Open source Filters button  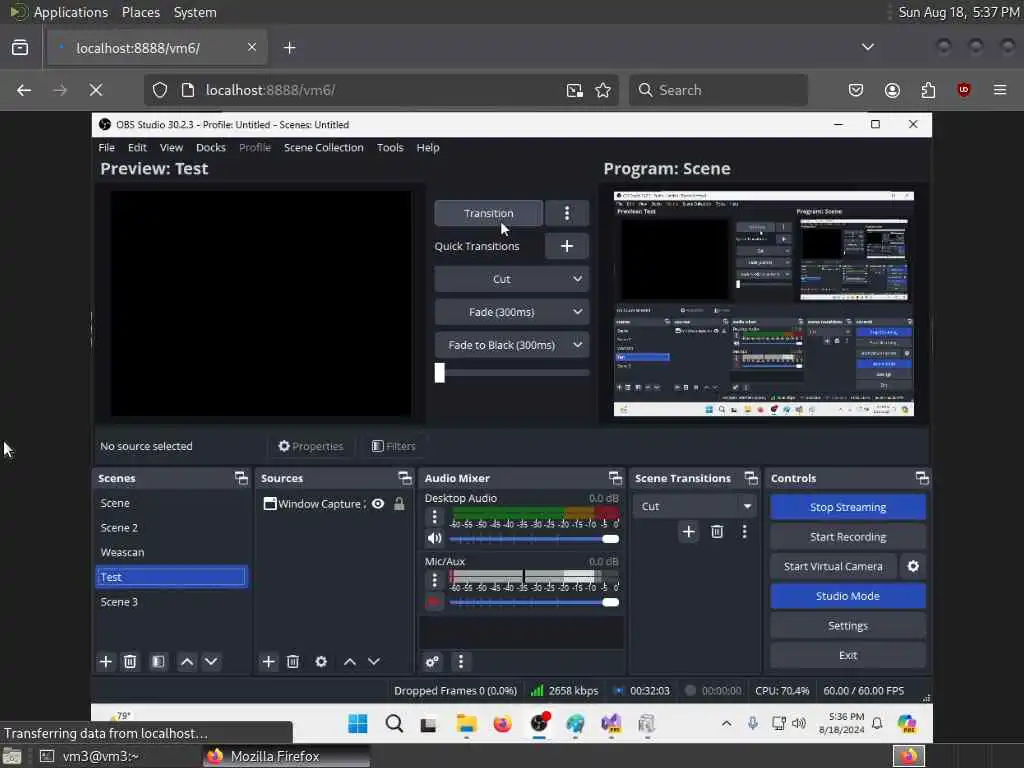(x=393, y=446)
